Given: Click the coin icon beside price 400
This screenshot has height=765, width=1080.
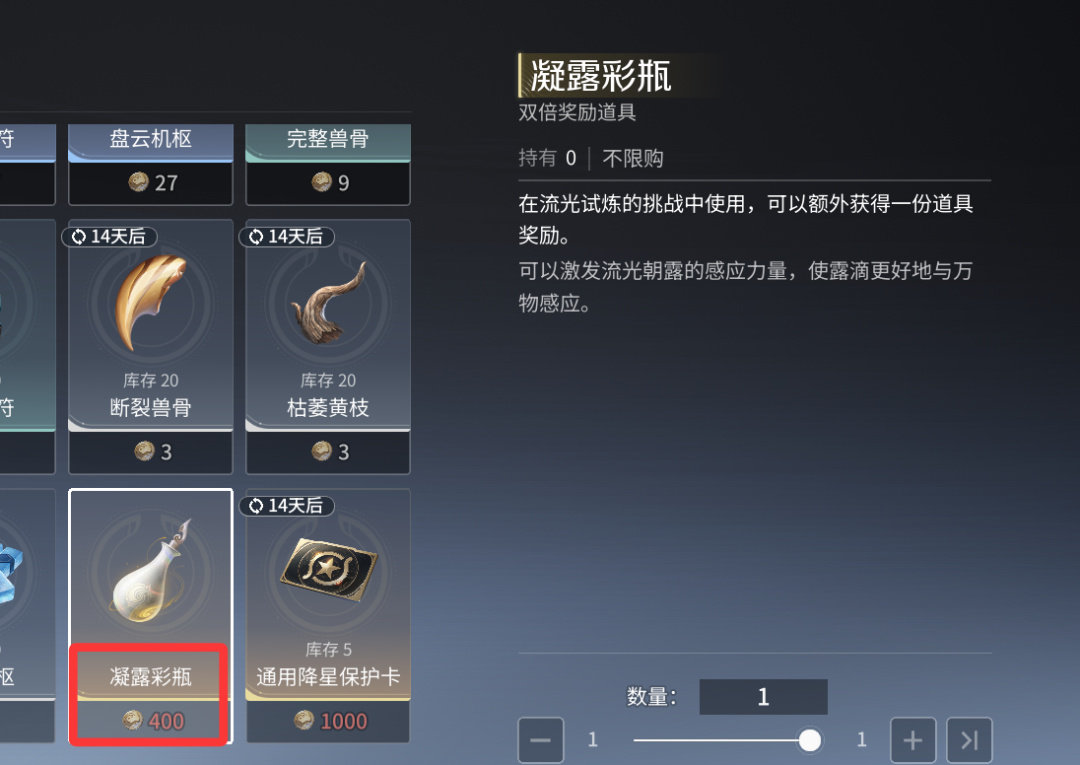Looking at the screenshot, I should (x=132, y=721).
